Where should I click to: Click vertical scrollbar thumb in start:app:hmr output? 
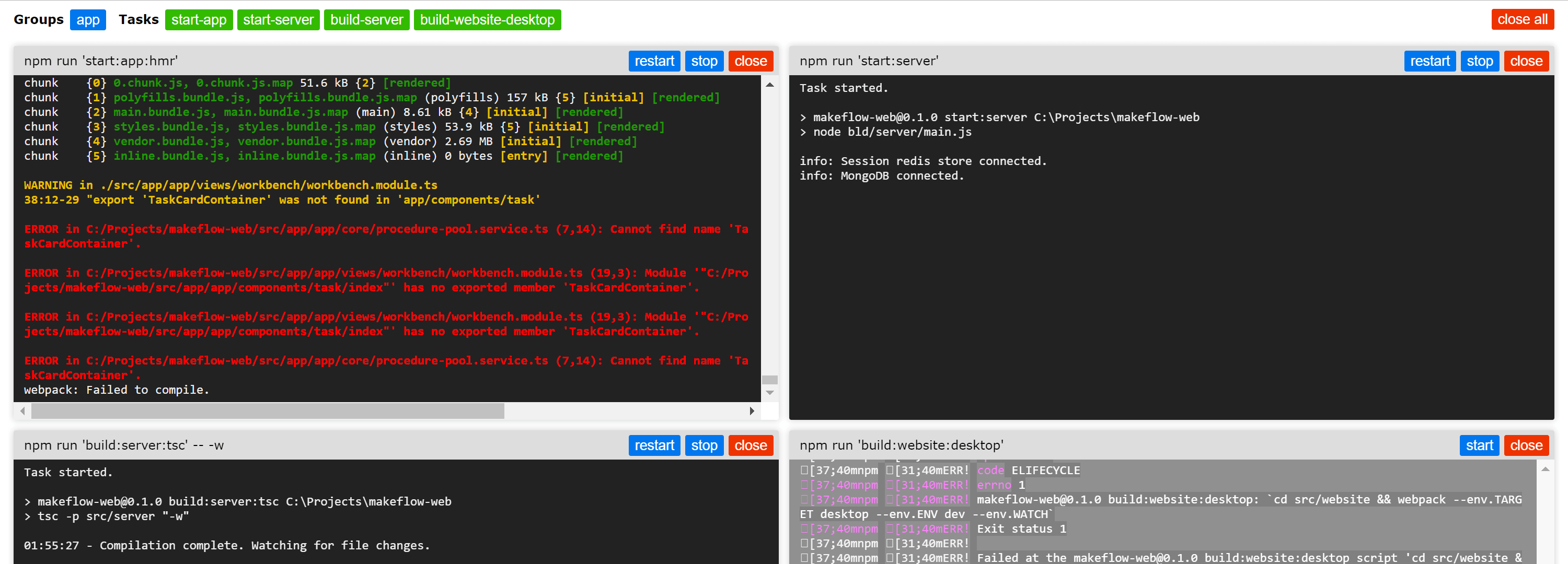pyautogui.click(x=769, y=380)
